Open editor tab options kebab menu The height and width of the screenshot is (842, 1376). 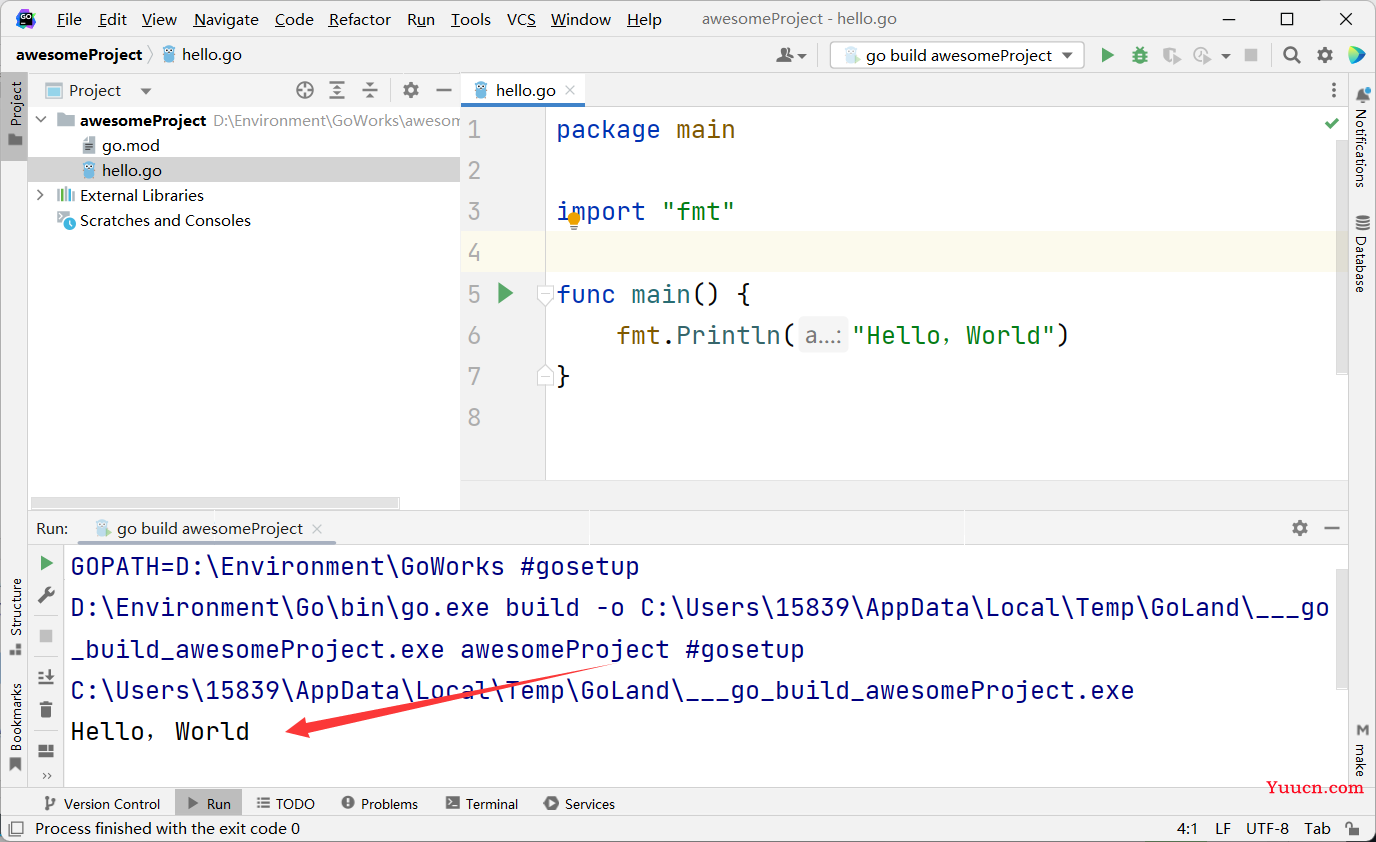1334,90
